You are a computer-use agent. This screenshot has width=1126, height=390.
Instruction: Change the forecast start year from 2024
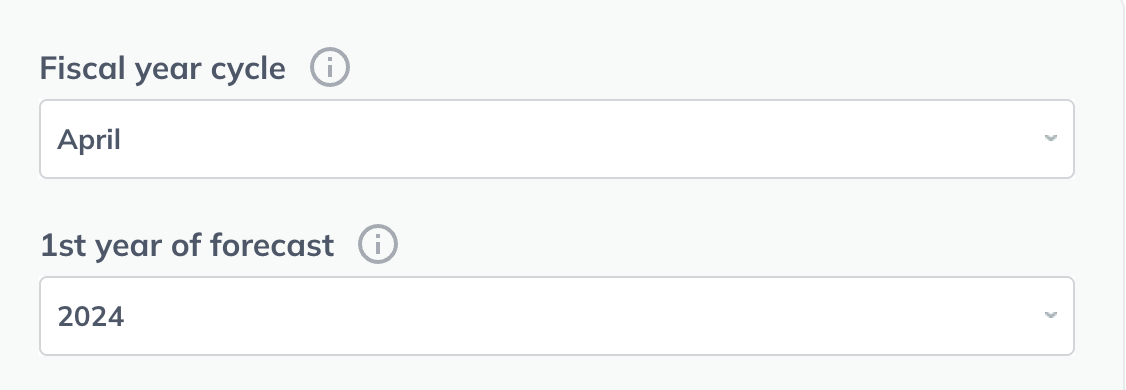557,316
